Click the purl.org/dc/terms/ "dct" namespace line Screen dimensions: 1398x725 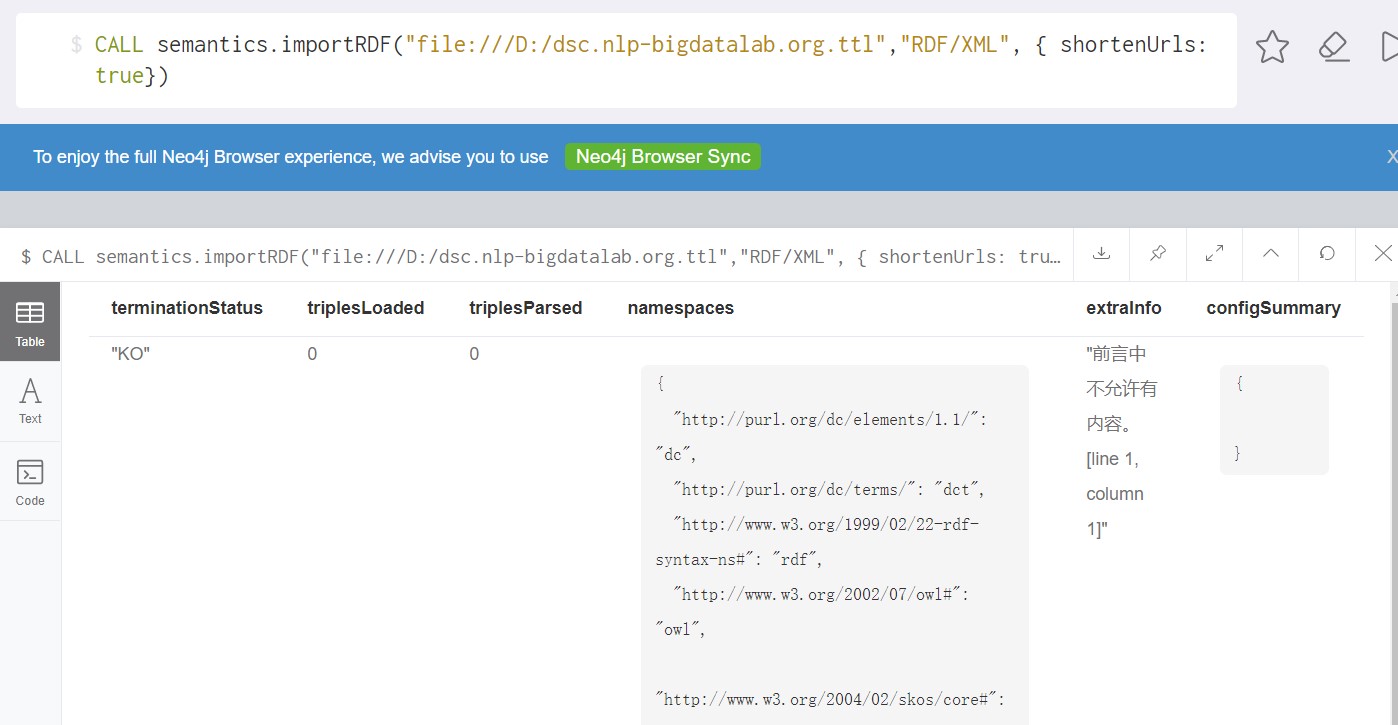pyautogui.click(x=830, y=490)
